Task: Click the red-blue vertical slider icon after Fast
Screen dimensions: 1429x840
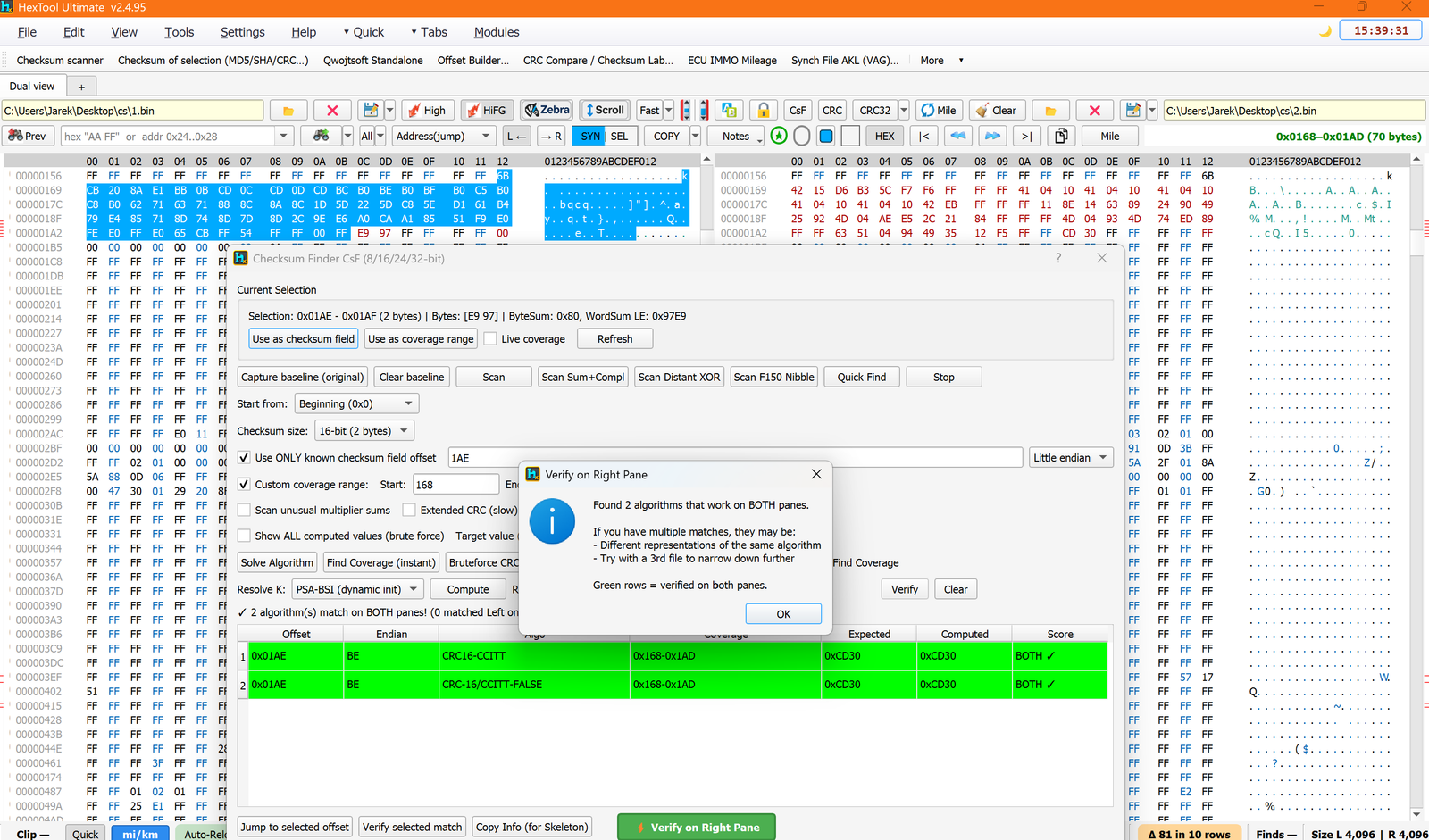Action: tap(685, 111)
